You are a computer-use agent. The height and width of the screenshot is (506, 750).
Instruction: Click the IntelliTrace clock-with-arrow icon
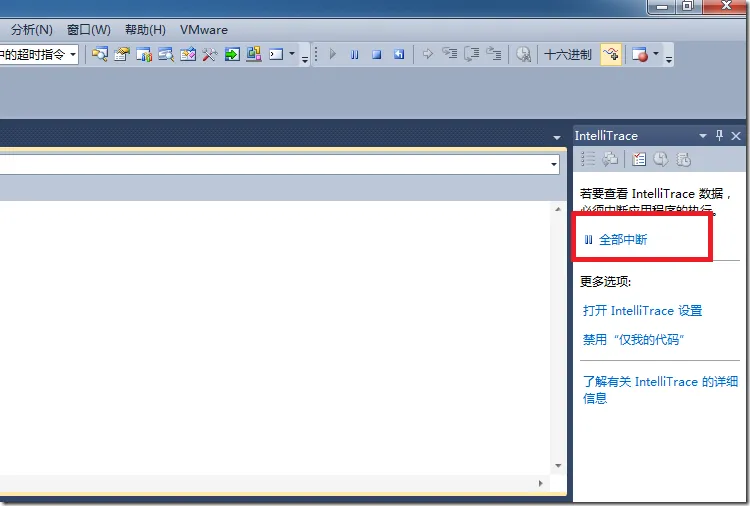click(661, 159)
